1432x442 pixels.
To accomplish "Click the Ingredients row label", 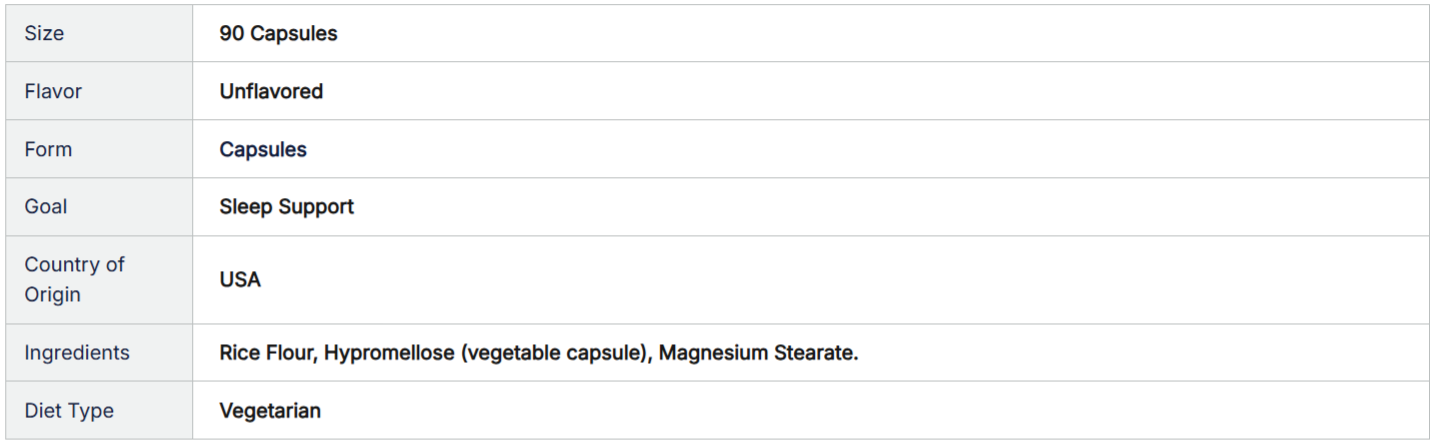I will [77, 353].
